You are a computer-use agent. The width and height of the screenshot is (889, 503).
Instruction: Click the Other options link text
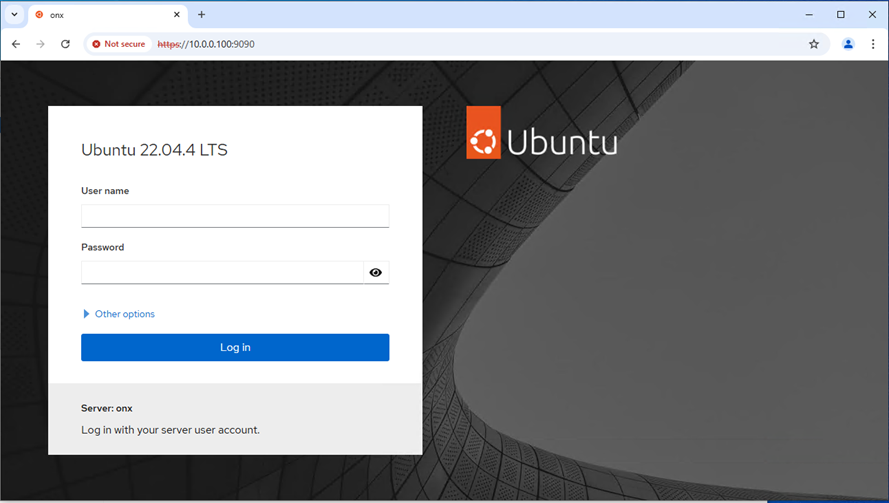pos(125,314)
